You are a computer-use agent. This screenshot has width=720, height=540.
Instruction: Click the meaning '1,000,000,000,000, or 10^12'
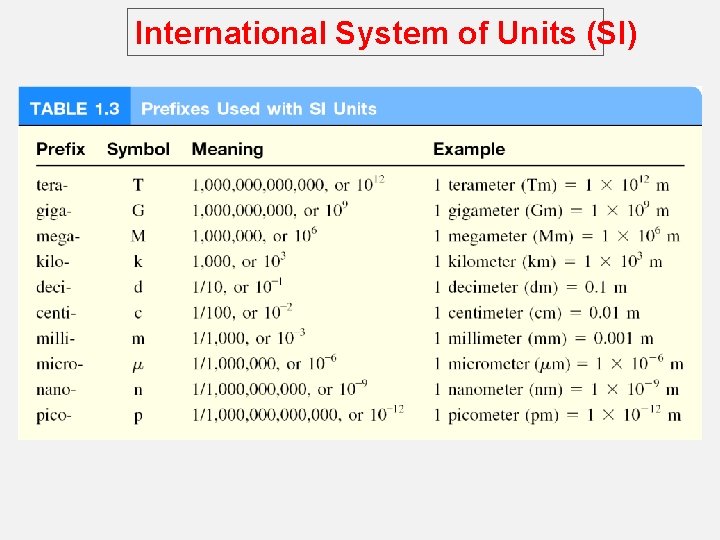(x=288, y=184)
